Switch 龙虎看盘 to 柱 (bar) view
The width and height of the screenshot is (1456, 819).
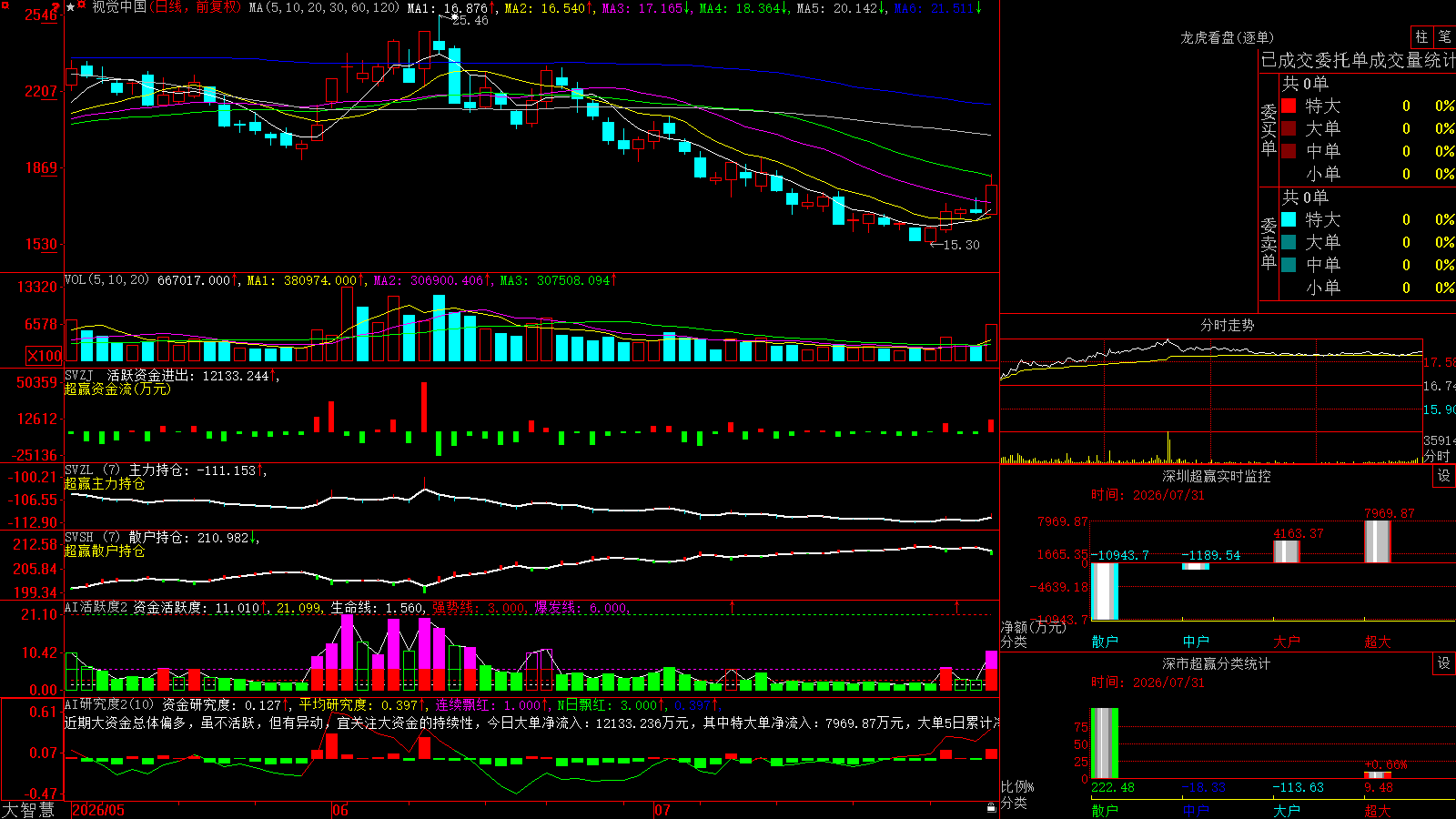tap(1421, 36)
